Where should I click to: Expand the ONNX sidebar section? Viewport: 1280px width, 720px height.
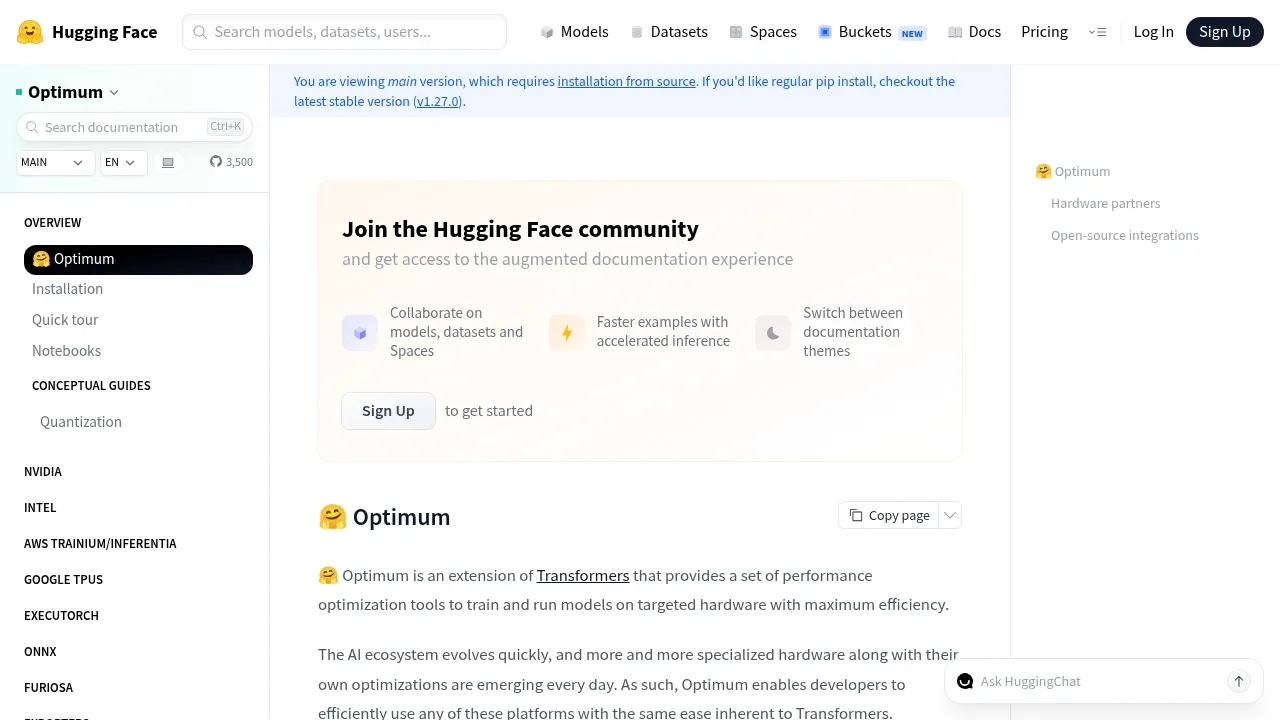[x=40, y=652]
